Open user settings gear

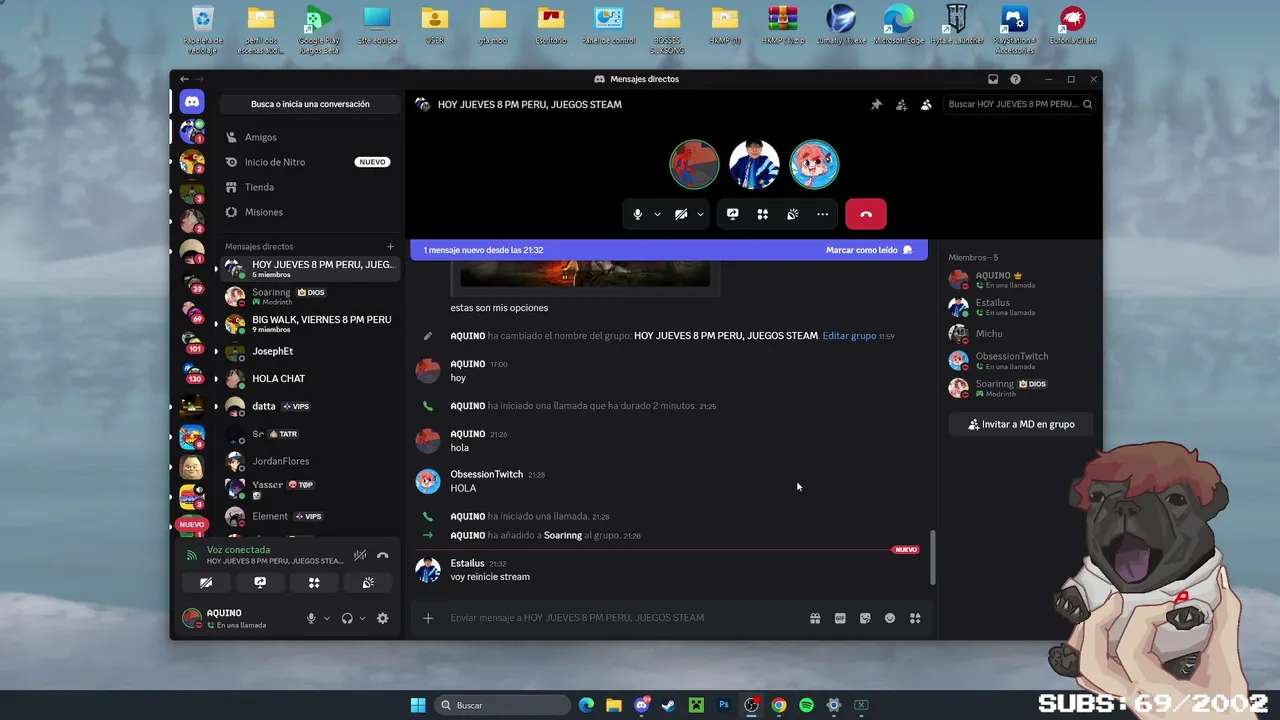[382, 618]
